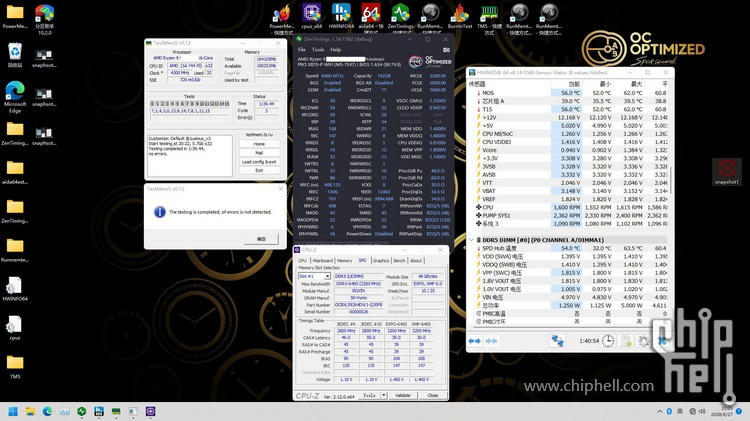Launch HWiNFO64 shortcut in desktop top row
This screenshot has height=421, width=750.
point(341,17)
